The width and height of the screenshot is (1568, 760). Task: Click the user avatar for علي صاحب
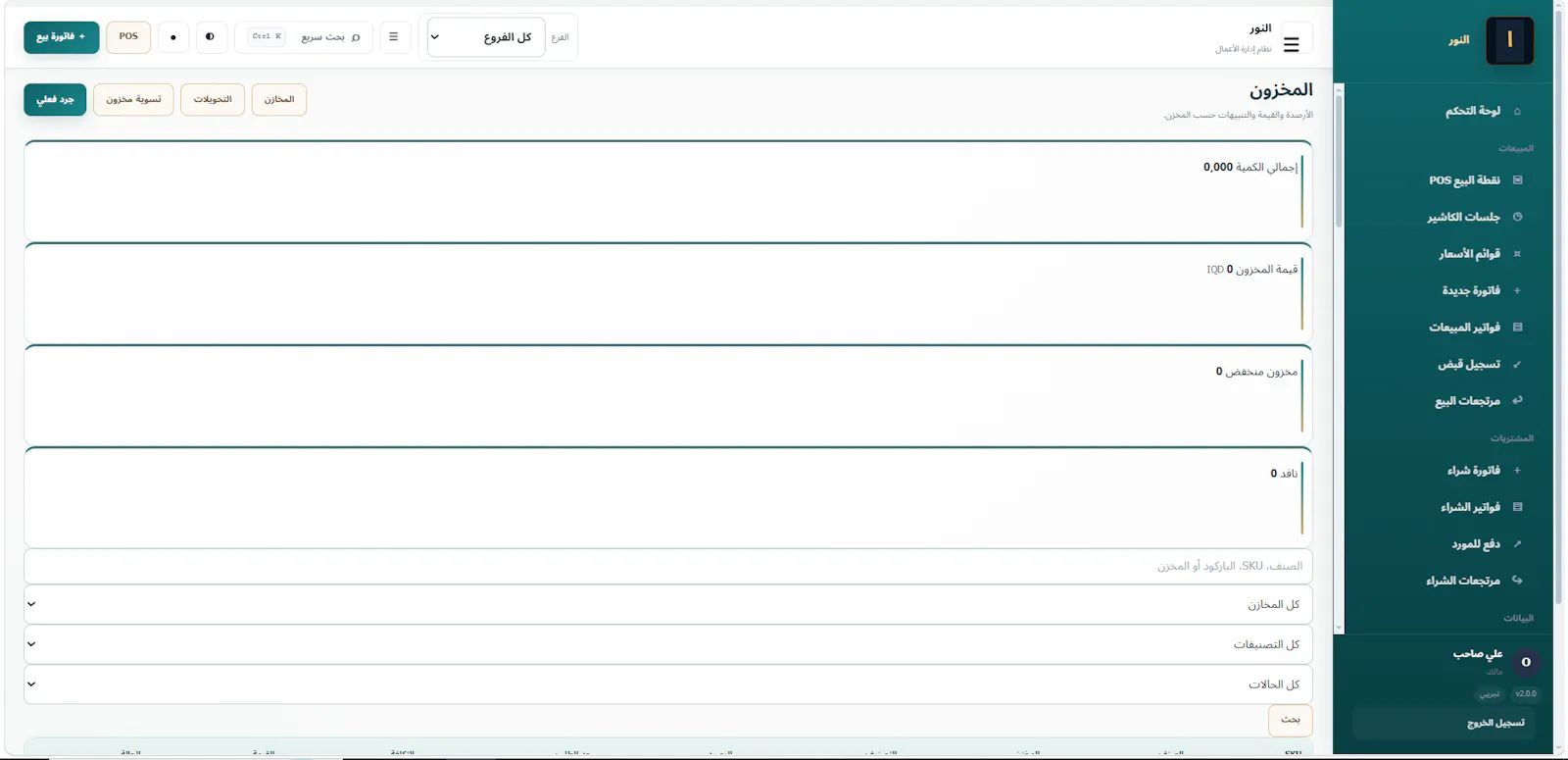pos(1526,662)
